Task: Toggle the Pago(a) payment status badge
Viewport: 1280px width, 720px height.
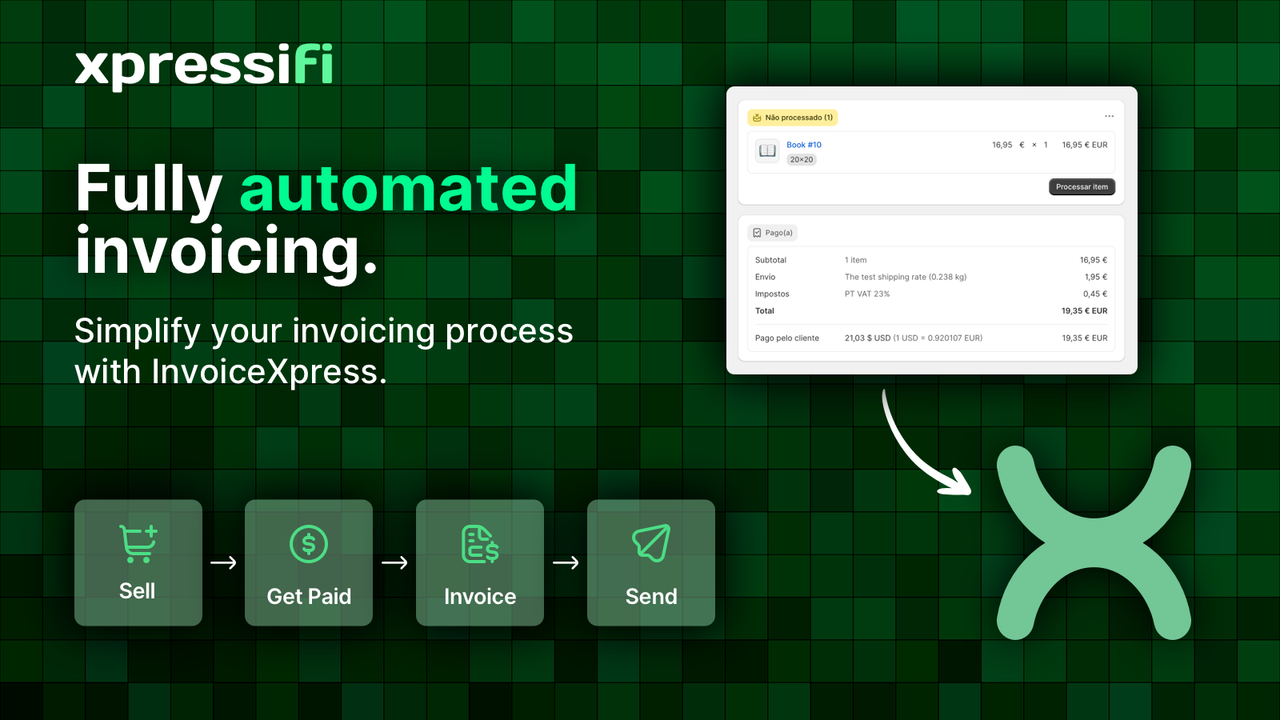Action: pyautogui.click(x=772, y=232)
